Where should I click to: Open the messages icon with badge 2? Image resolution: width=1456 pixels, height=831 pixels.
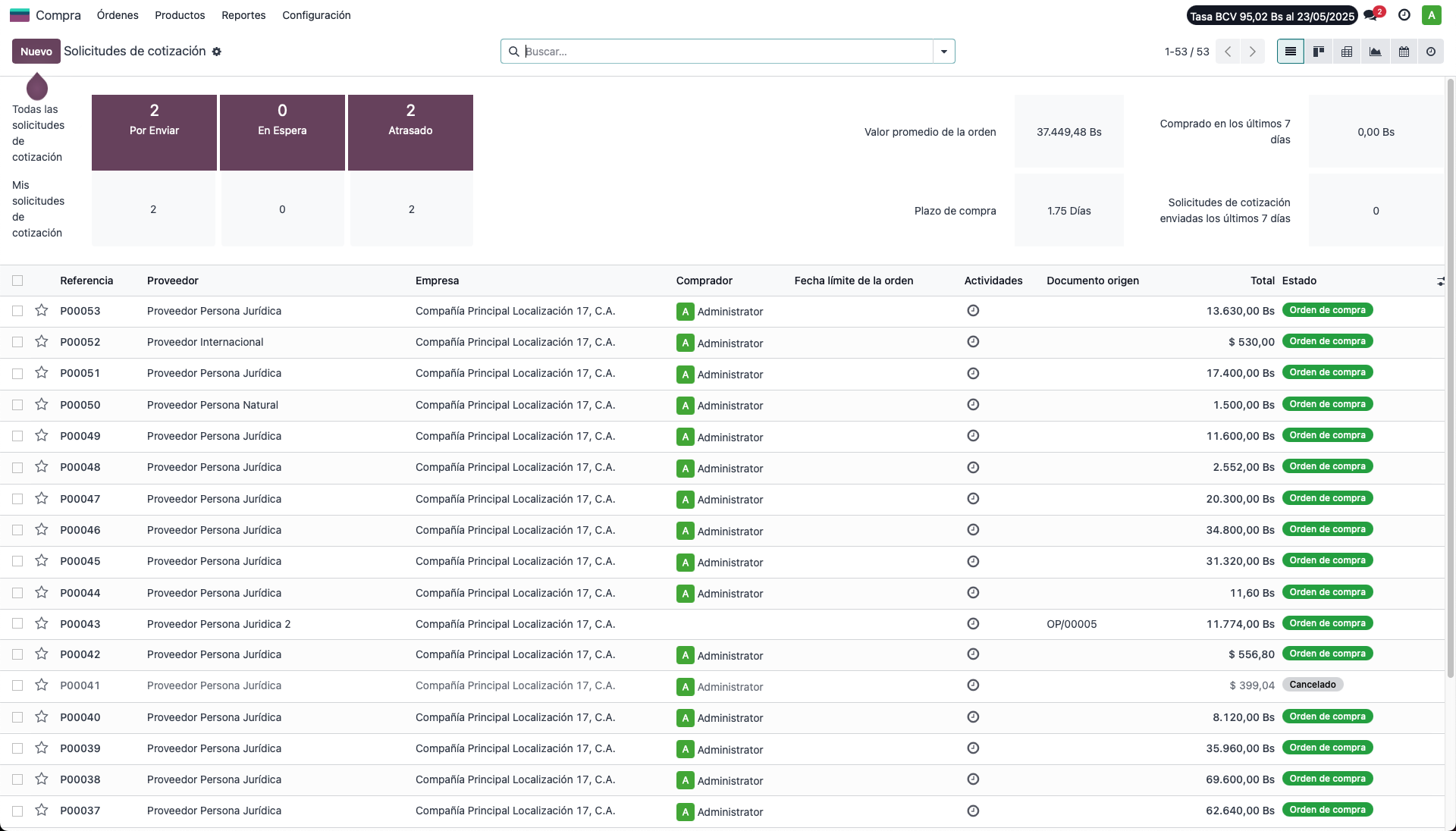pos(1371,15)
